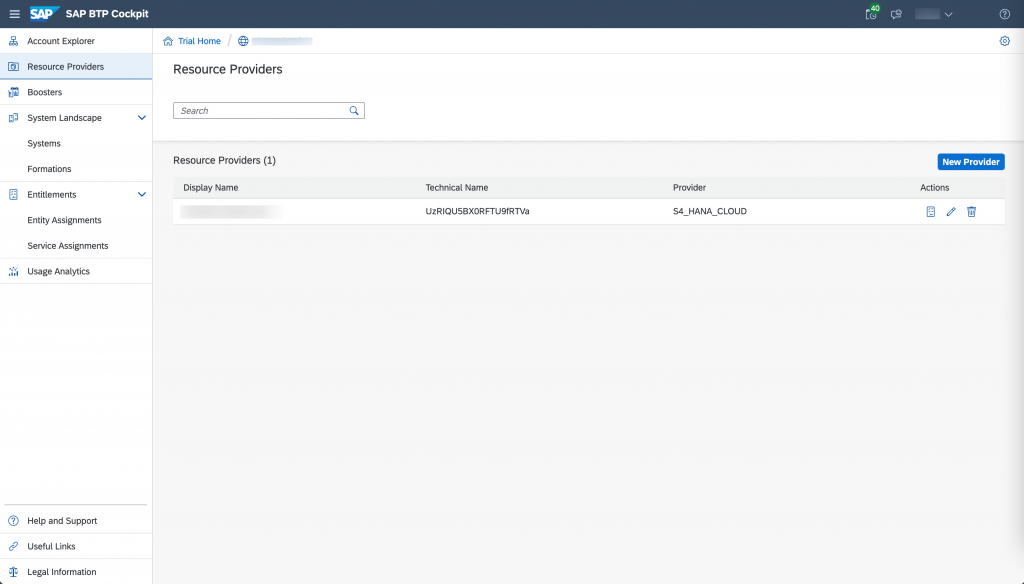Open the hamburger navigation menu
This screenshot has width=1024, height=584.
point(14,14)
